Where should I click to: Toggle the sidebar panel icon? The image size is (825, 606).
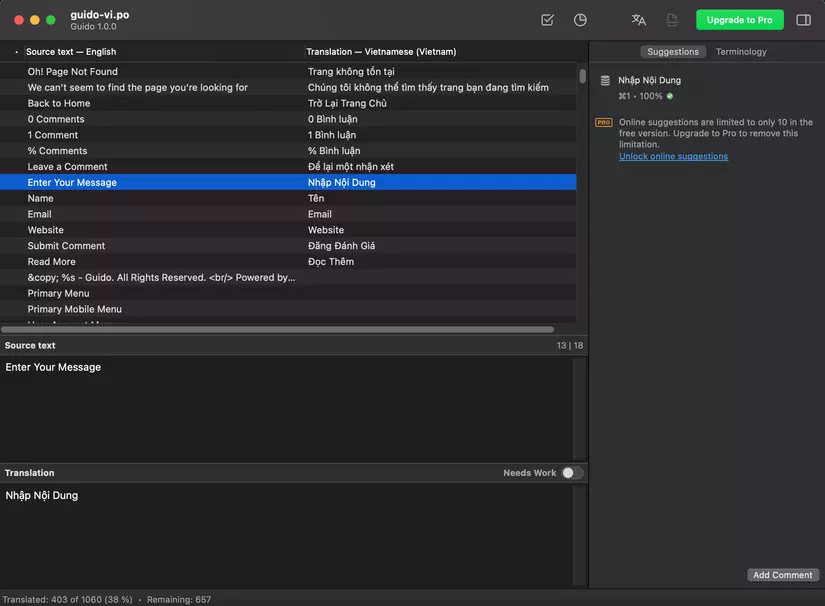pyautogui.click(x=803, y=20)
